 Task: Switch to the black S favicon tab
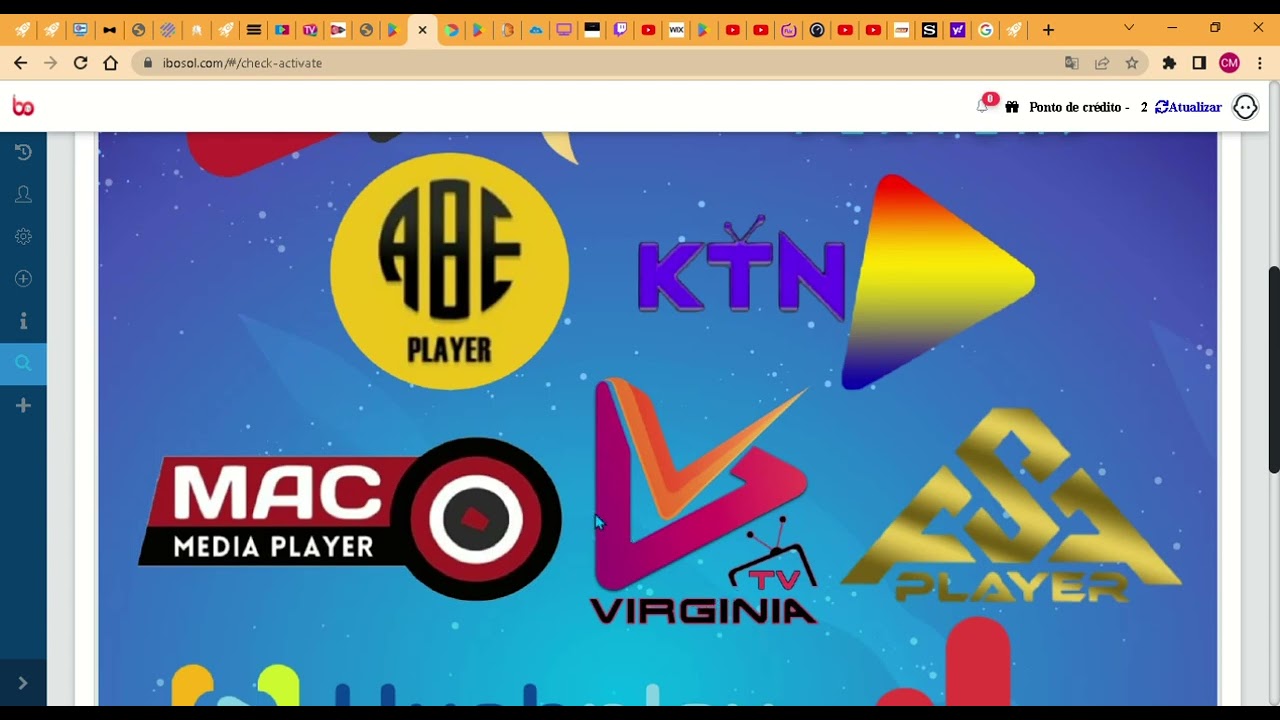point(929,30)
